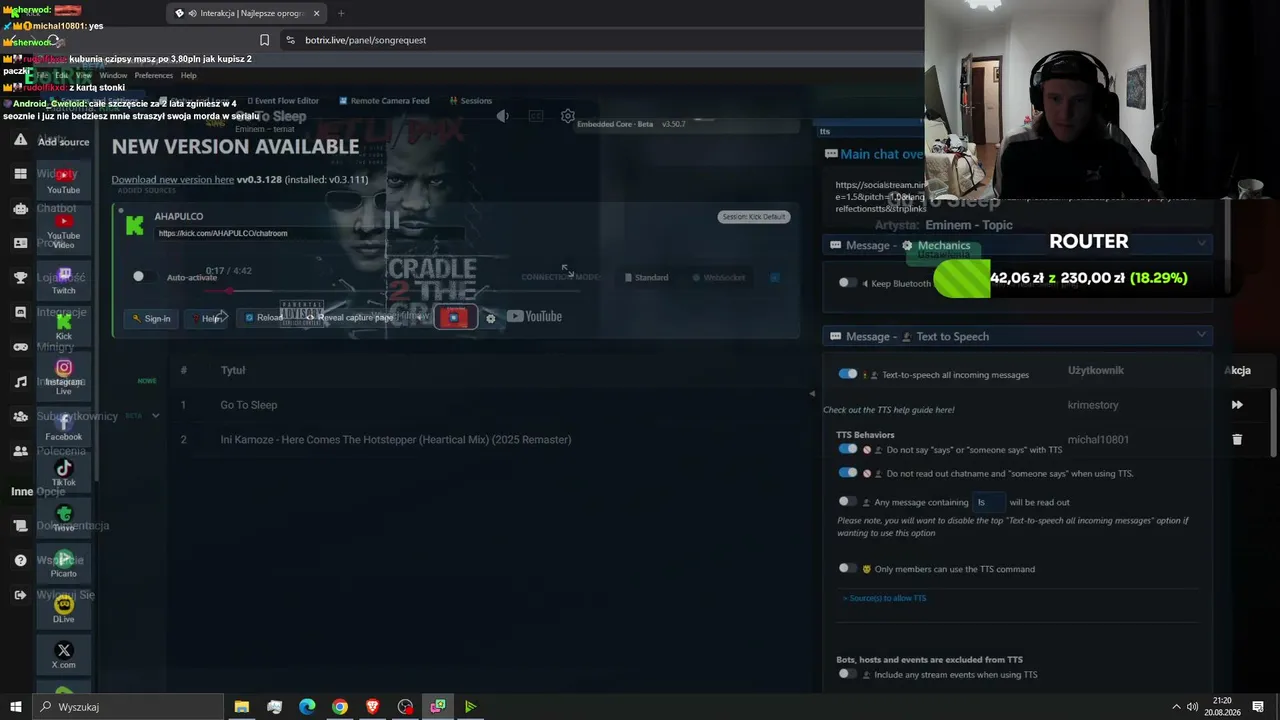
Task: Click the Sign-in button on the Kick source
Action: coord(151,318)
